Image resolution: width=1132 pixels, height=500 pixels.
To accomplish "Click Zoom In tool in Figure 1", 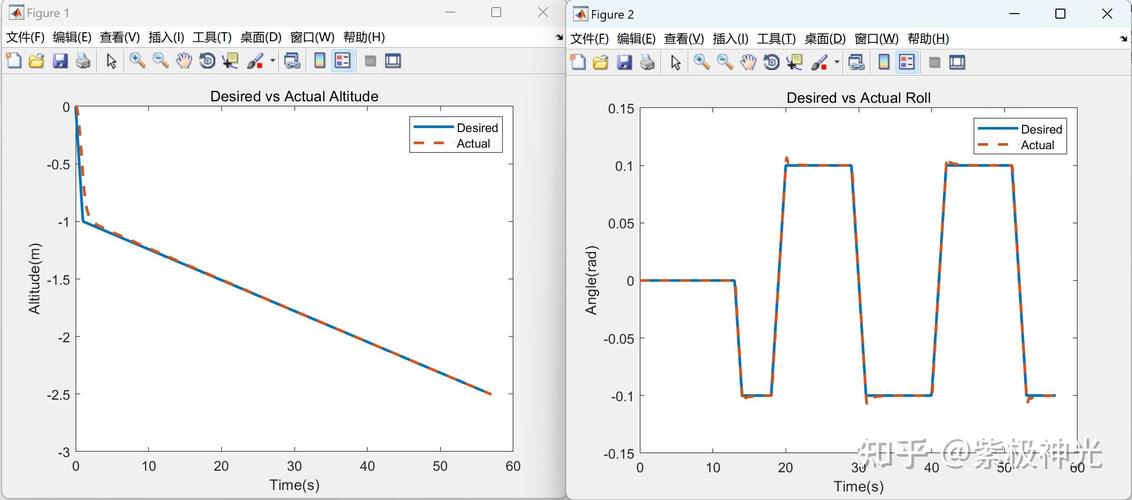I will (137, 61).
